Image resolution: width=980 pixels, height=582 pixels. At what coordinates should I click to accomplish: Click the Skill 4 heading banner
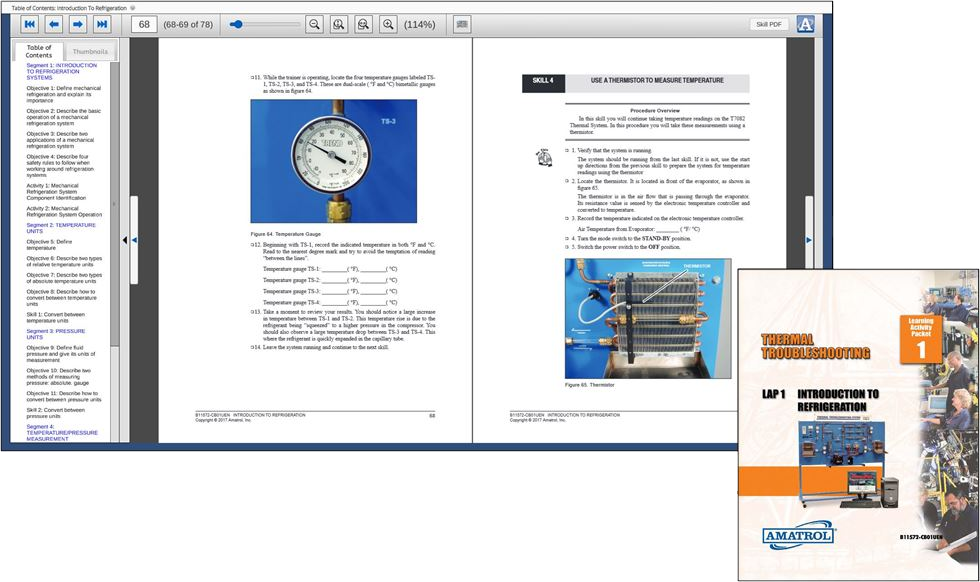click(x=636, y=83)
